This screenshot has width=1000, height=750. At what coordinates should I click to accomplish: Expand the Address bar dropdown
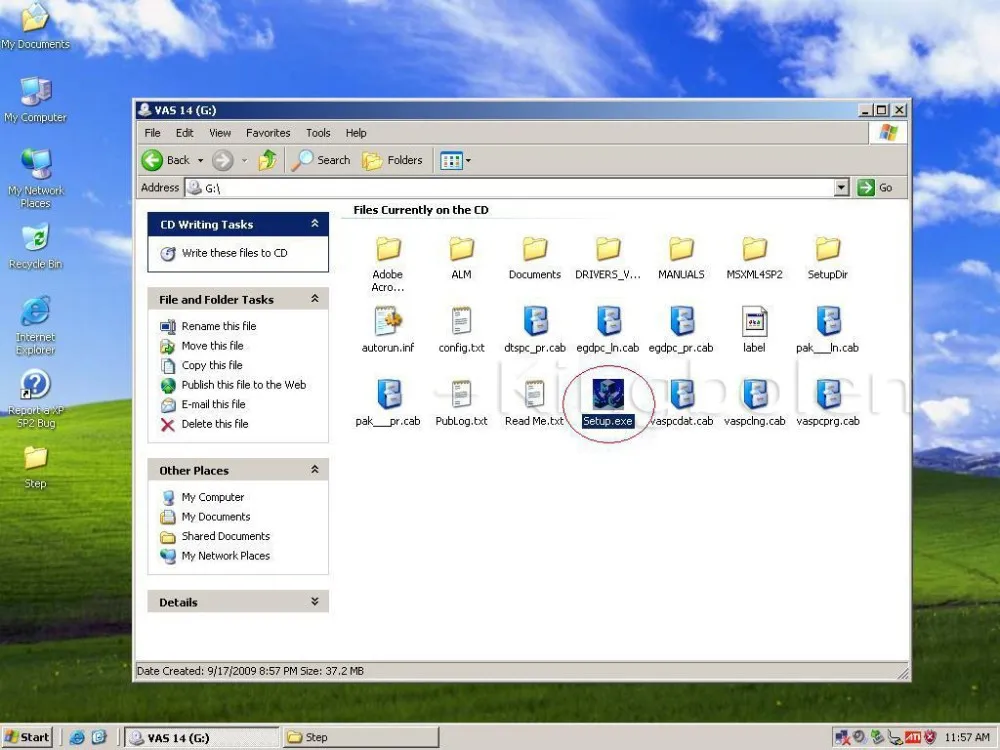[x=842, y=188]
